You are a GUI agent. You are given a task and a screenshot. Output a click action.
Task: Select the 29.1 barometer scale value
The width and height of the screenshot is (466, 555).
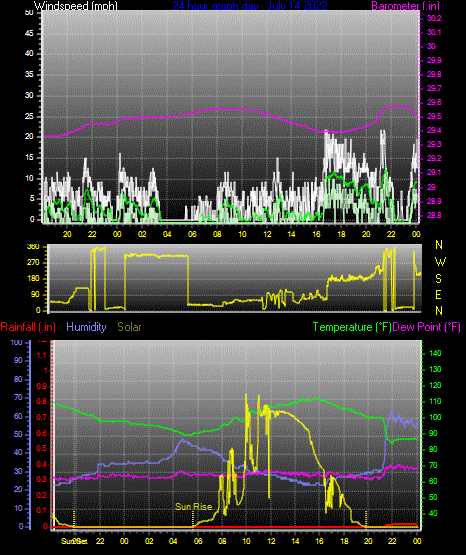(x=434, y=172)
